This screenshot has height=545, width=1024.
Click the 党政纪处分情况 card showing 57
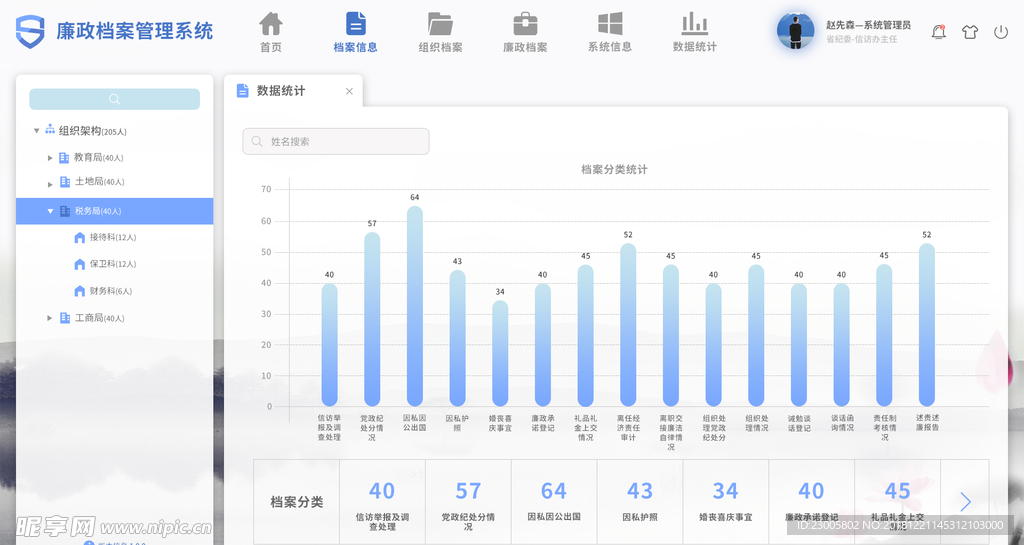[x=468, y=501]
